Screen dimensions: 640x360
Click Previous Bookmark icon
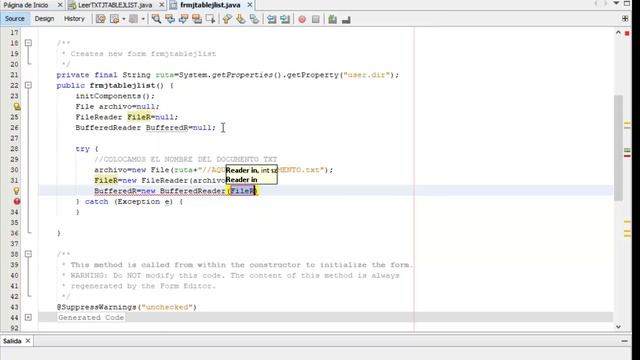coord(227,19)
